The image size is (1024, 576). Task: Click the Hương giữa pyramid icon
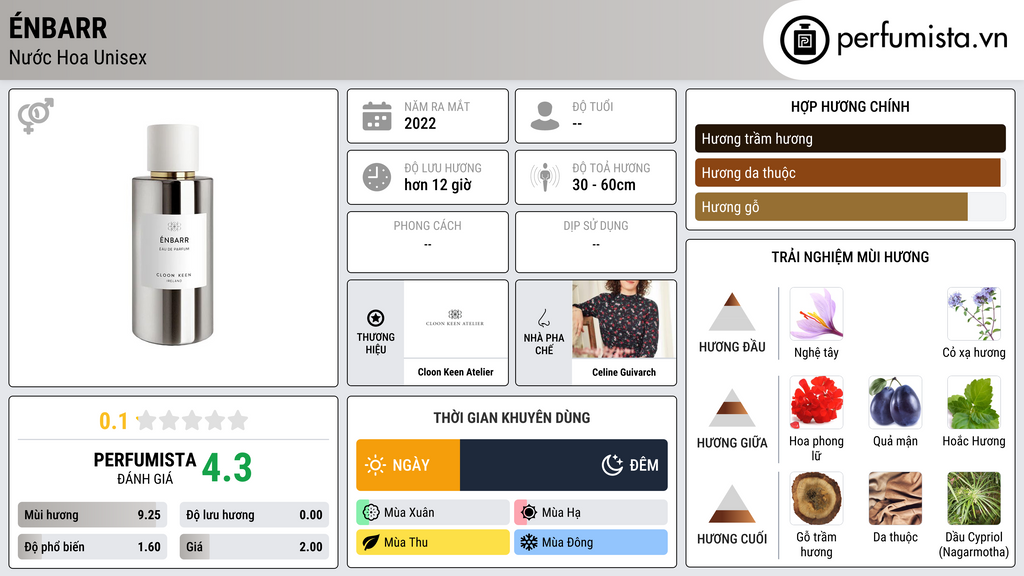pyautogui.click(x=732, y=408)
